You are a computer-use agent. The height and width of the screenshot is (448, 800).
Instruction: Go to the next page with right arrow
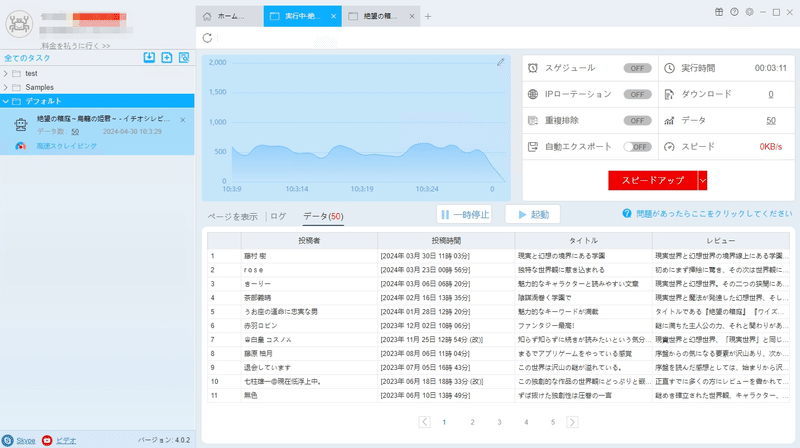[572, 422]
